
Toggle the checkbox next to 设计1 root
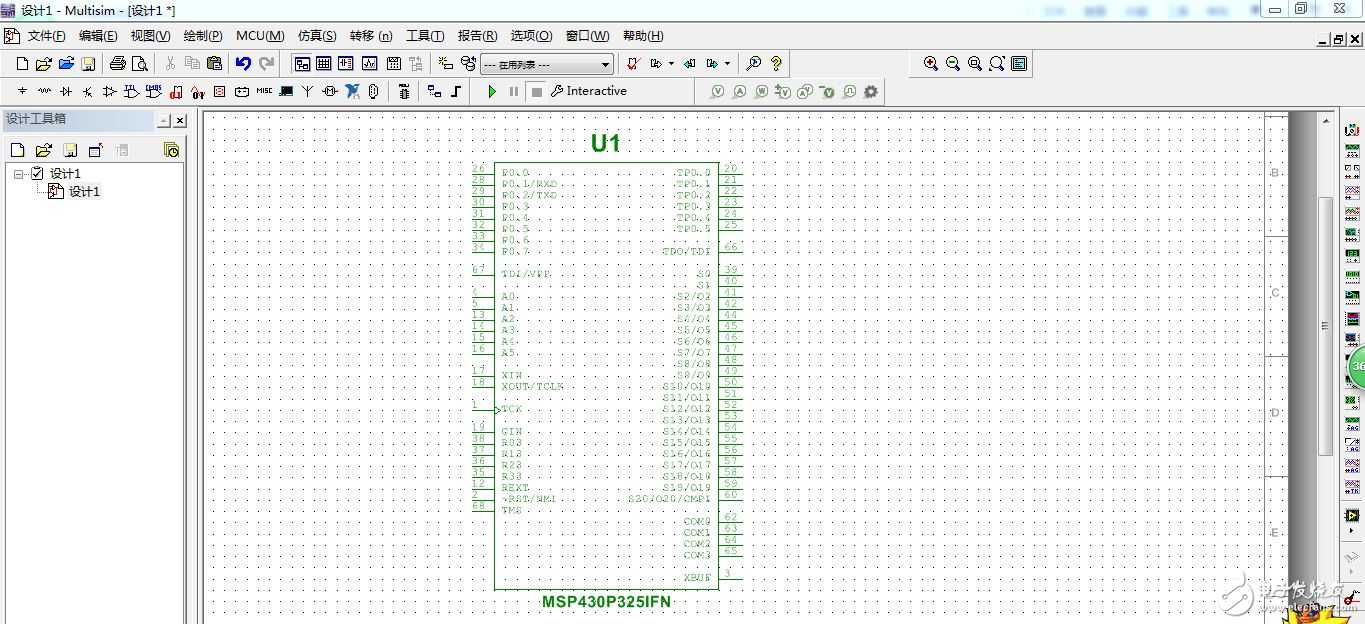38,174
